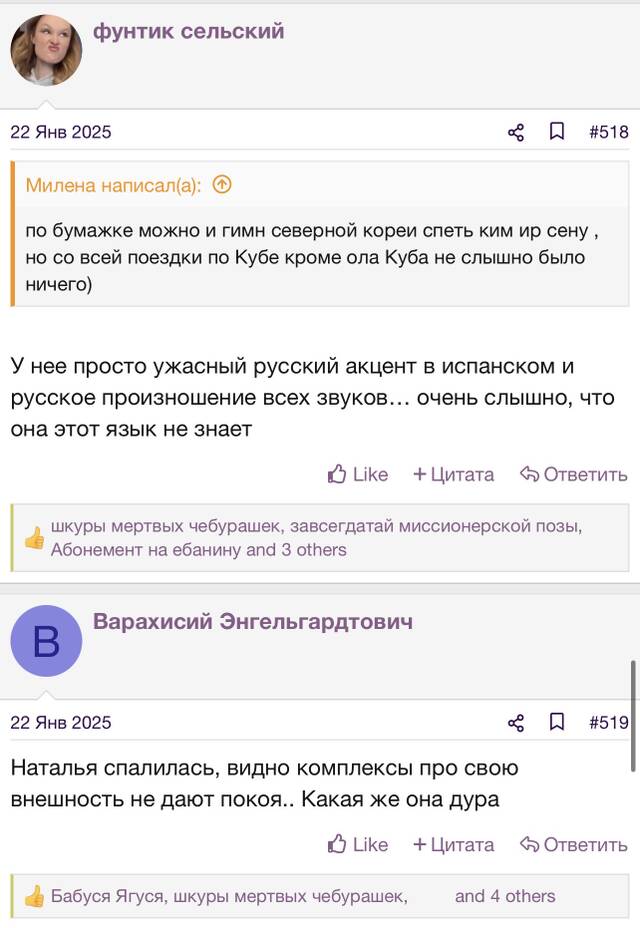640x928 pixels.
Task: Open username link Варахисий Энгельгардтович
Action: 253,621
